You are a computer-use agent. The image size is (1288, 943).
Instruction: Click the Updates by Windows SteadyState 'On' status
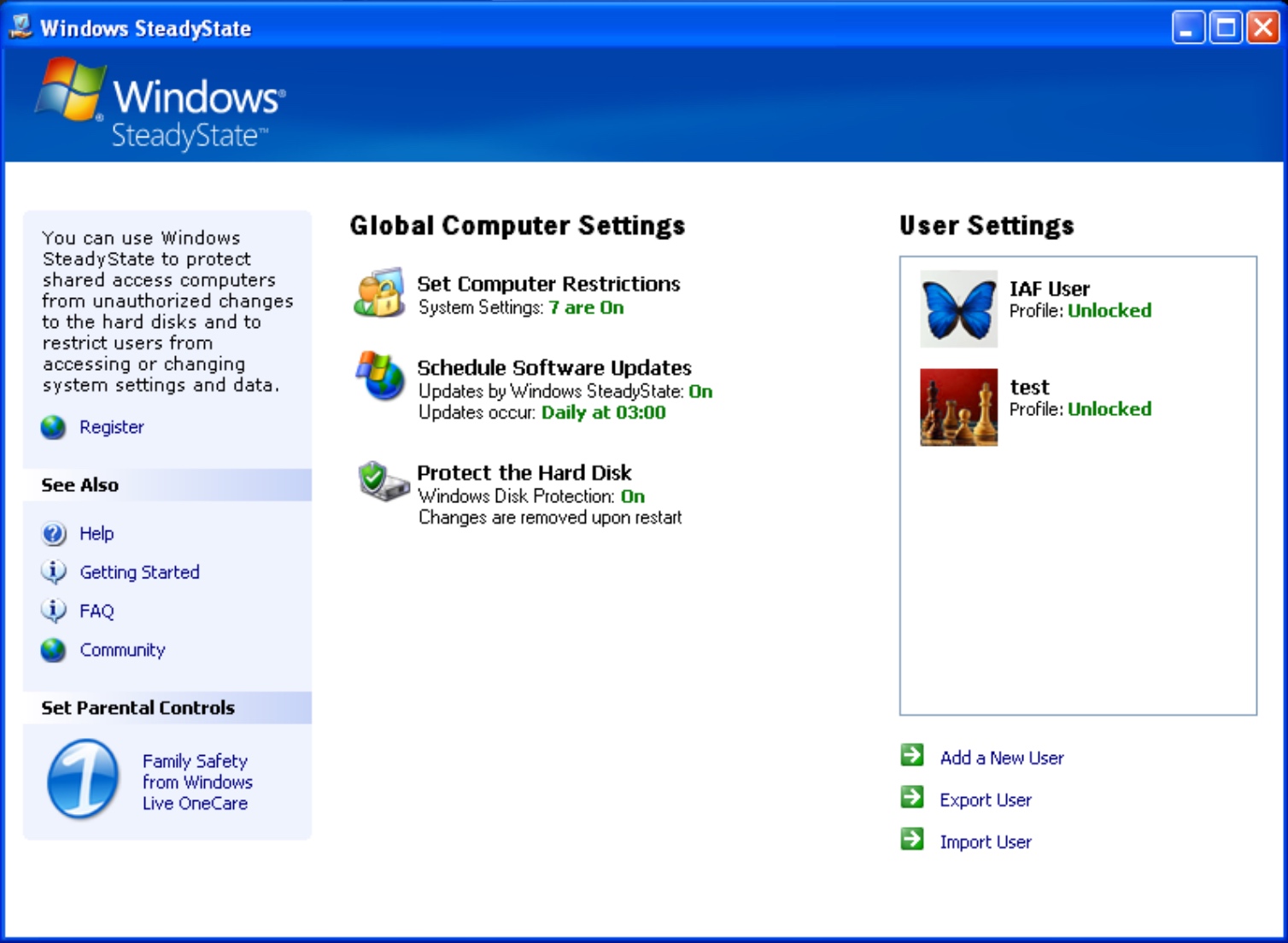pos(700,391)
